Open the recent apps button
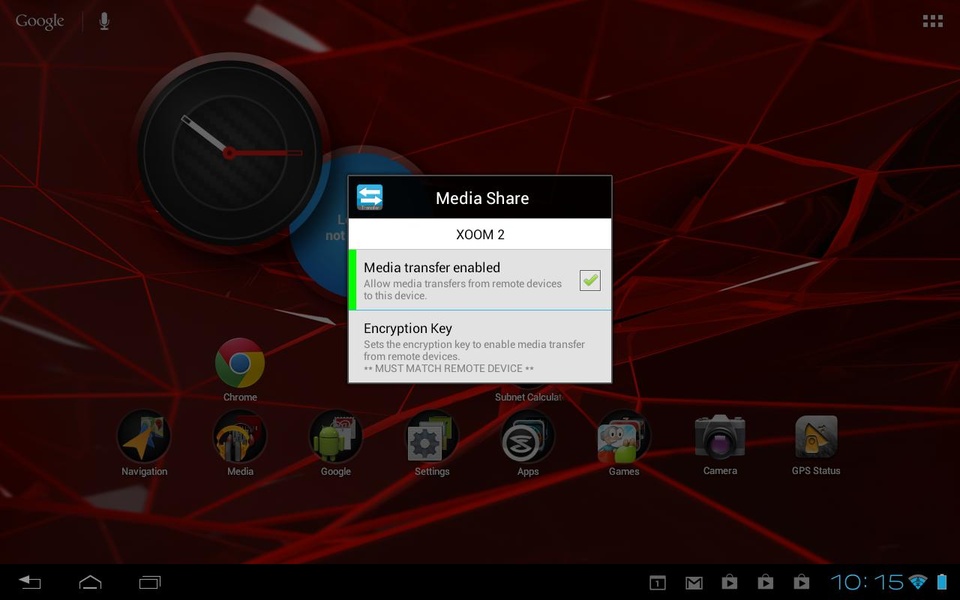This screenshot has width=960, height=600. coord(149,582)
